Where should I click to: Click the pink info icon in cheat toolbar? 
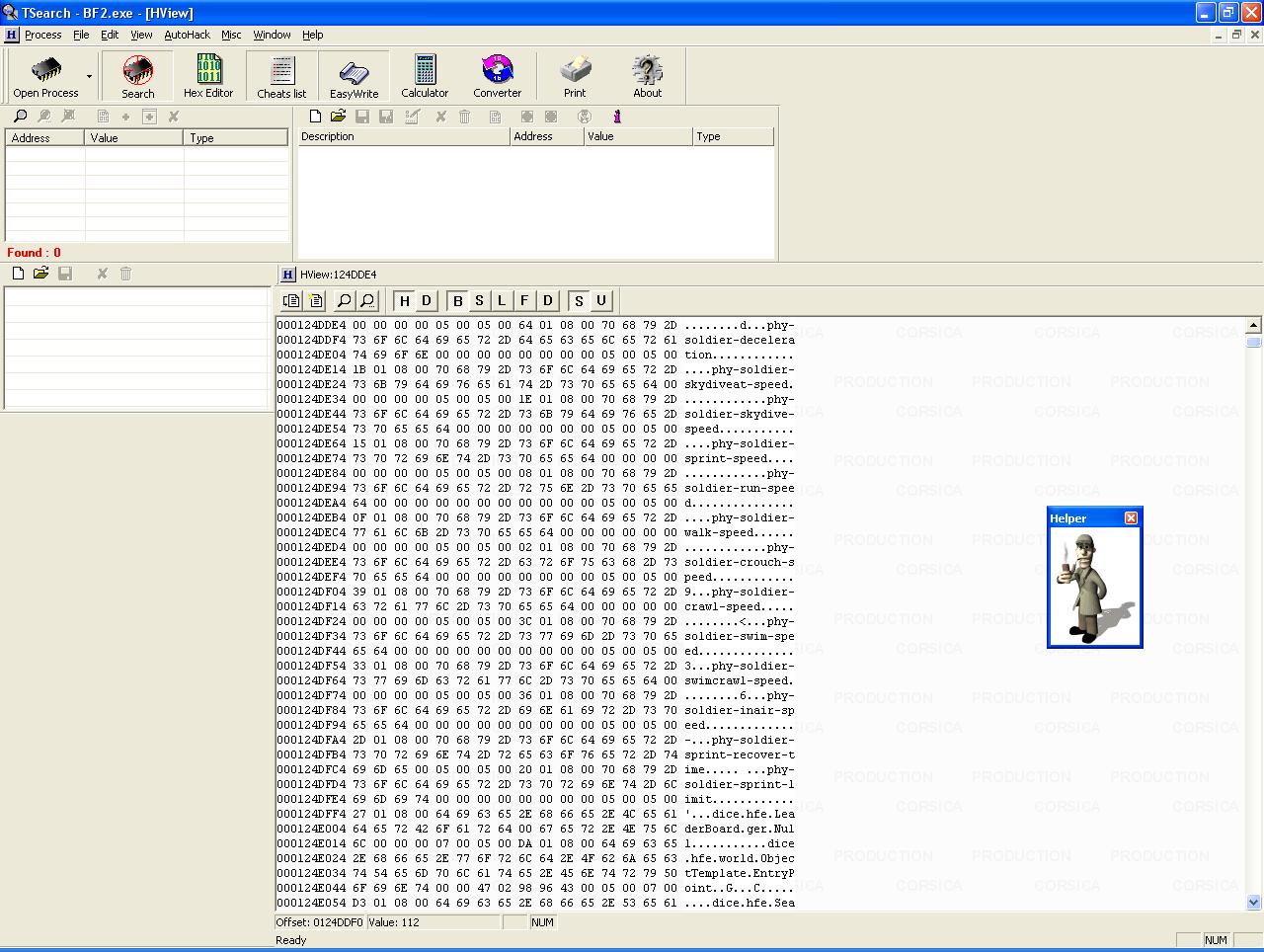[x=617, y=117]
